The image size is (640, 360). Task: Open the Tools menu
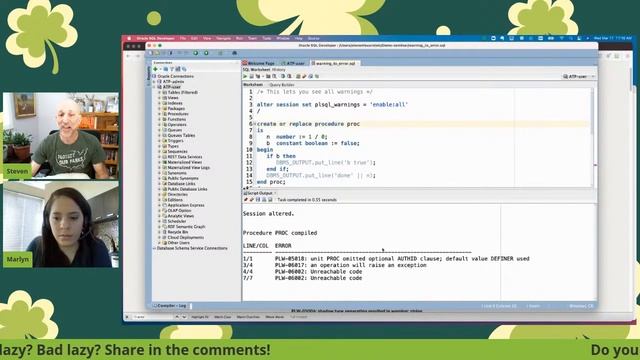(267, 38)
